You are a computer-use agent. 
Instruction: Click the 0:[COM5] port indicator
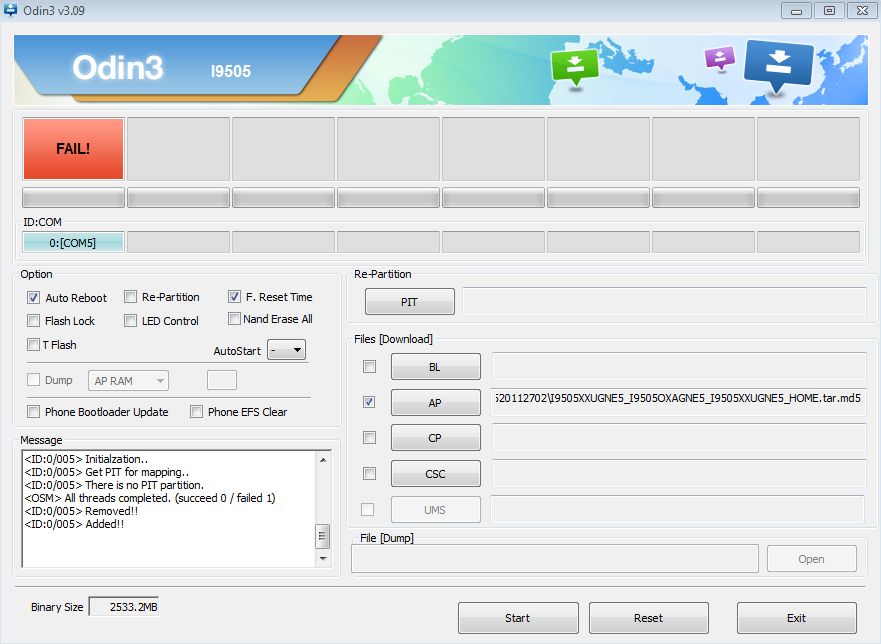pyautogui.click(x=73, y=243)
